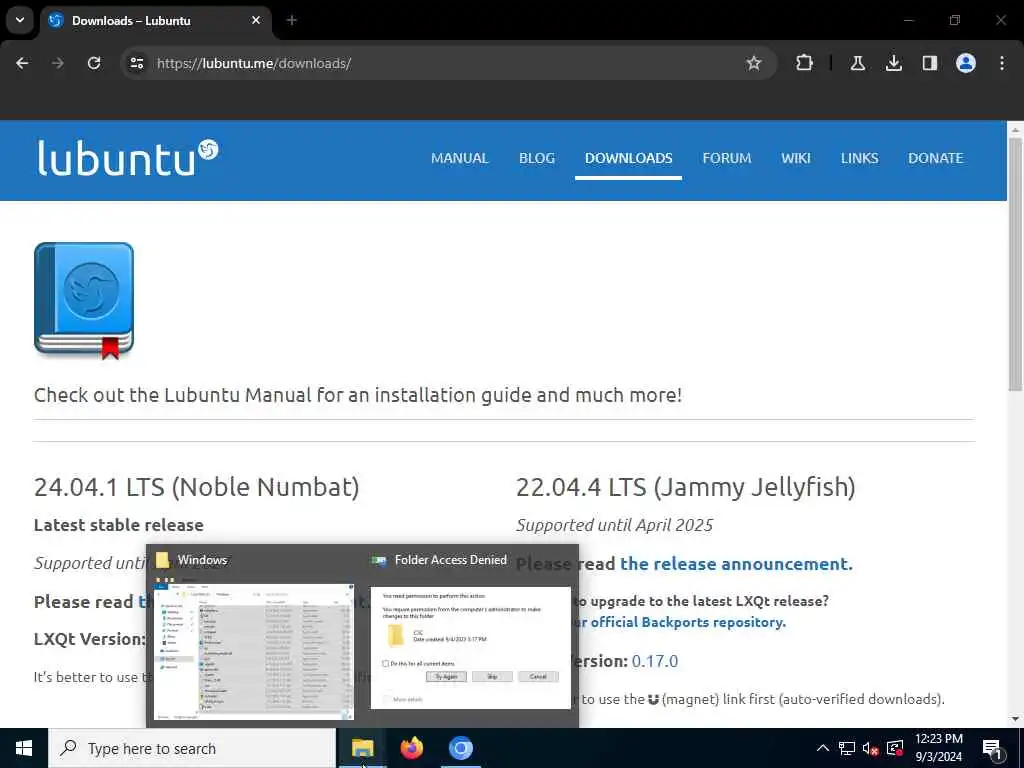This screenshot has width=1024, height=768.
Task: Open the WIKI navigation item
Action: 795,158
